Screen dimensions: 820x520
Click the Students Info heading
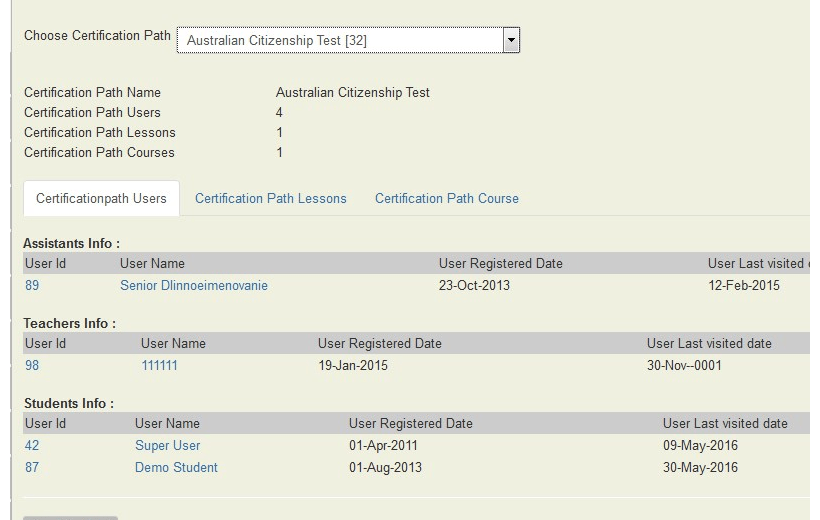69,403
